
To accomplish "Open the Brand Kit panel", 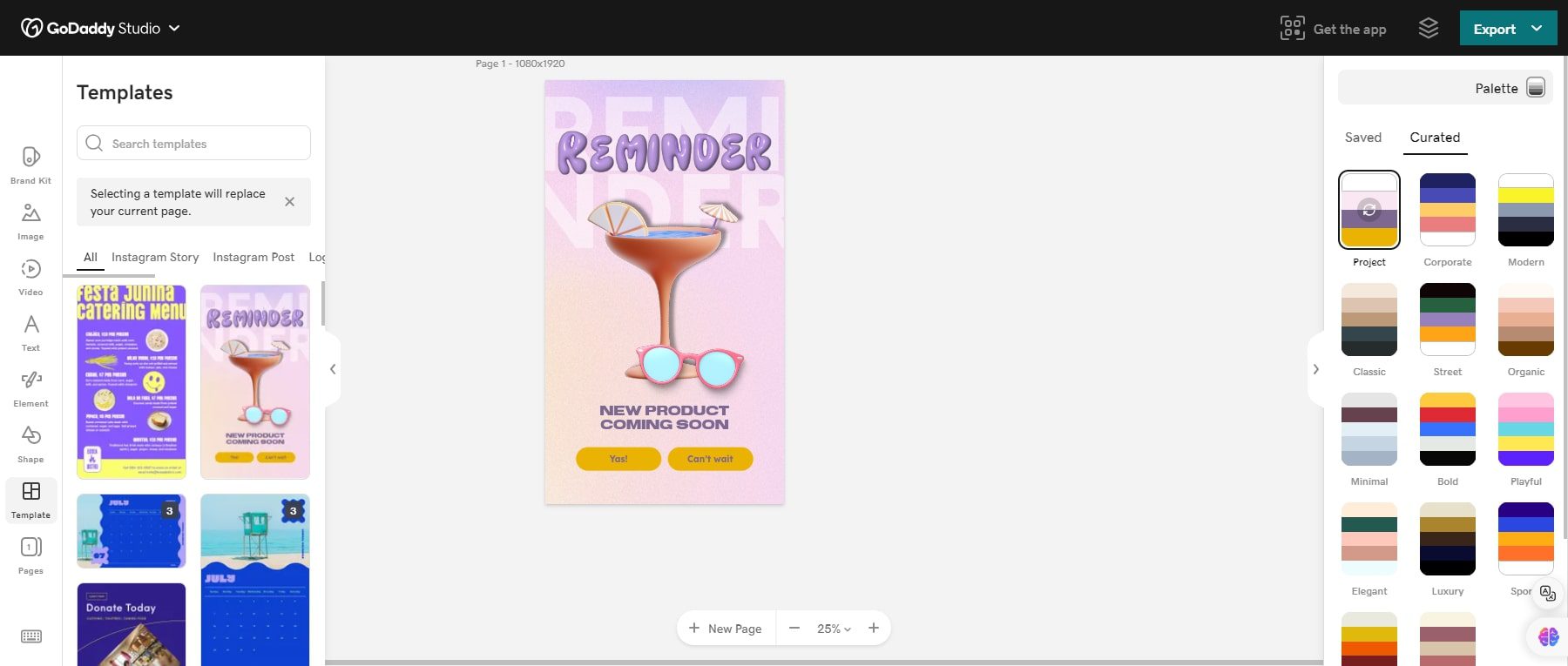I will (30, 165).
